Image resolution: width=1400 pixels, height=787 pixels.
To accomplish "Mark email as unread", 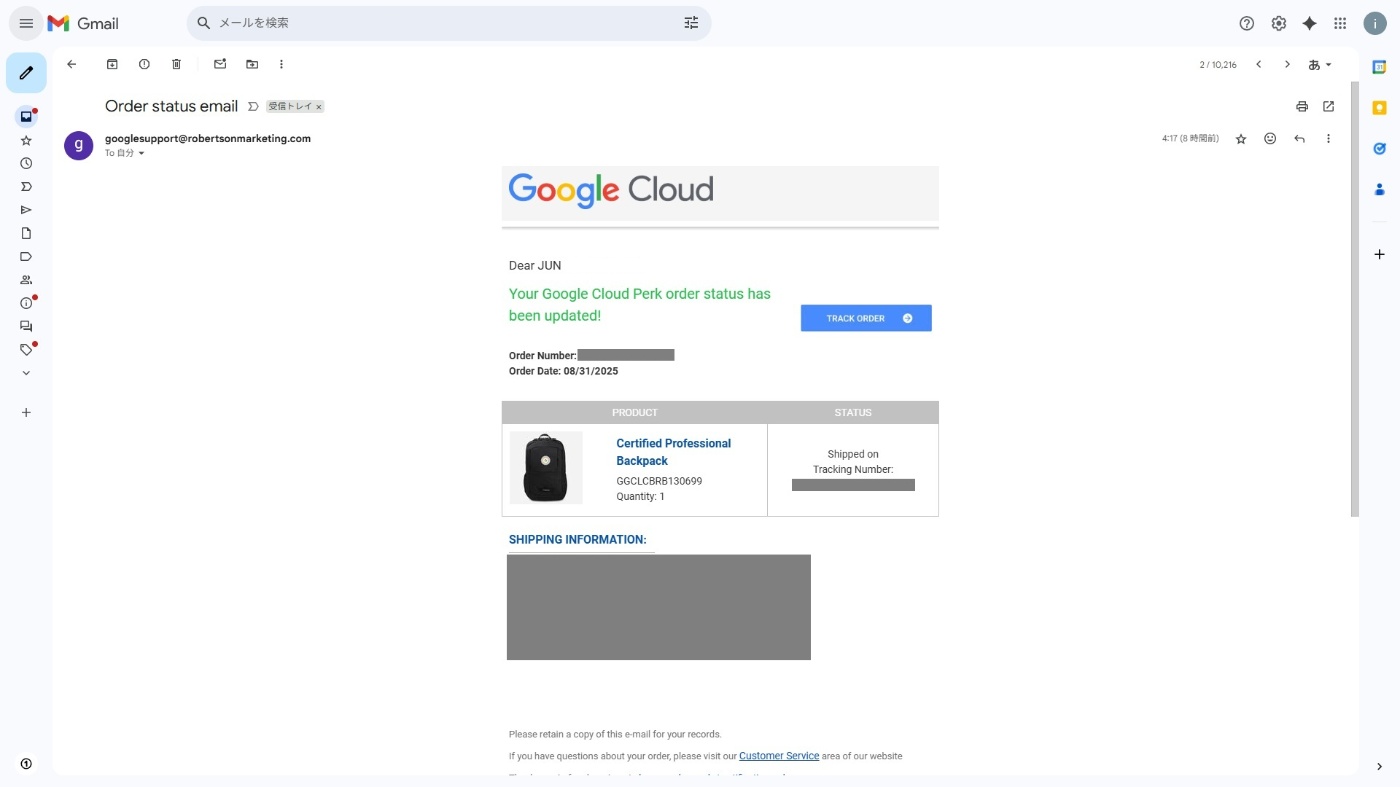I will click(x=220, y=64).
